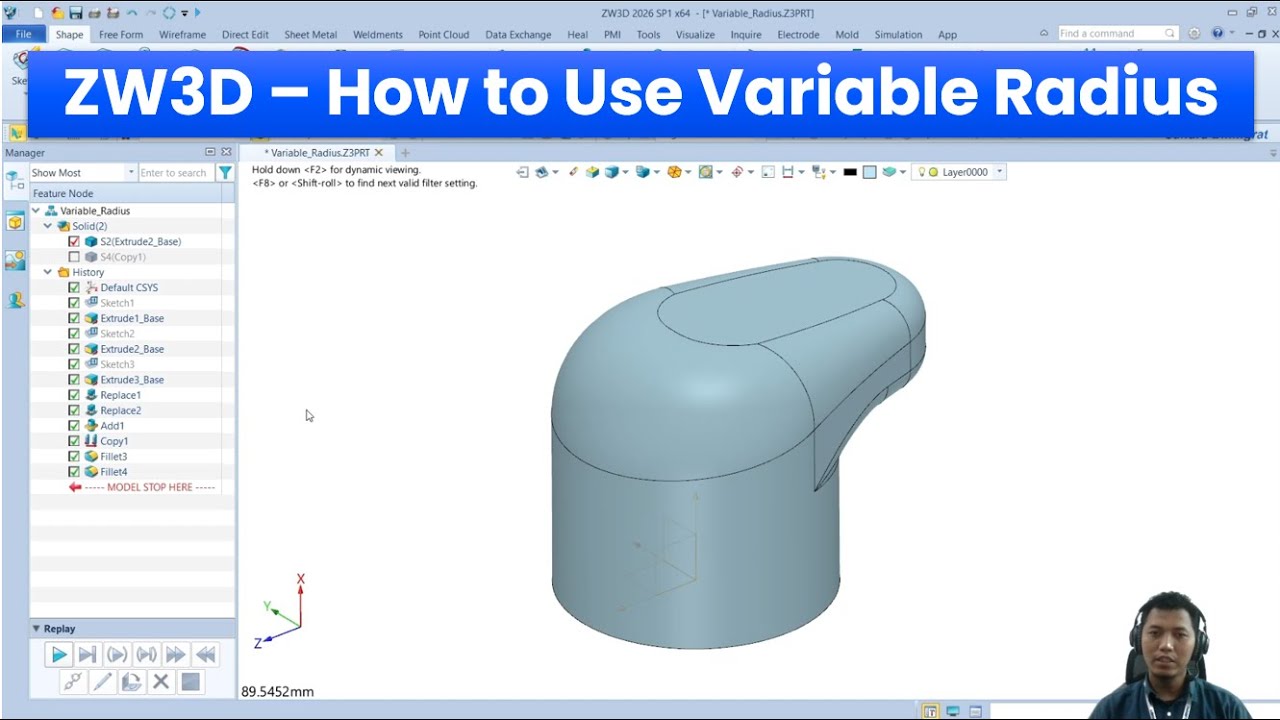The width and height of the screenshot is (1280, 720).
Task: Click the assembly tree icon in Manager sidebar
Action: (x=15, y=181)
